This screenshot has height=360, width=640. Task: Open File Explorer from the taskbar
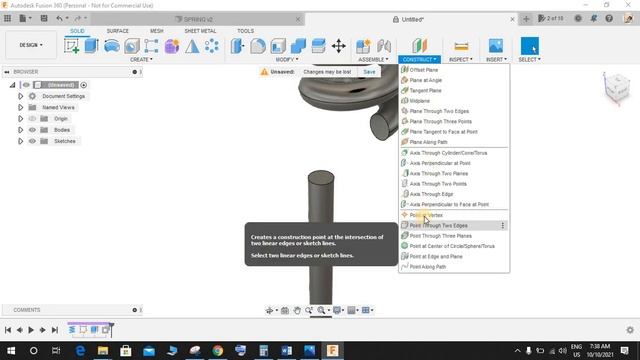tap(103, 351)
